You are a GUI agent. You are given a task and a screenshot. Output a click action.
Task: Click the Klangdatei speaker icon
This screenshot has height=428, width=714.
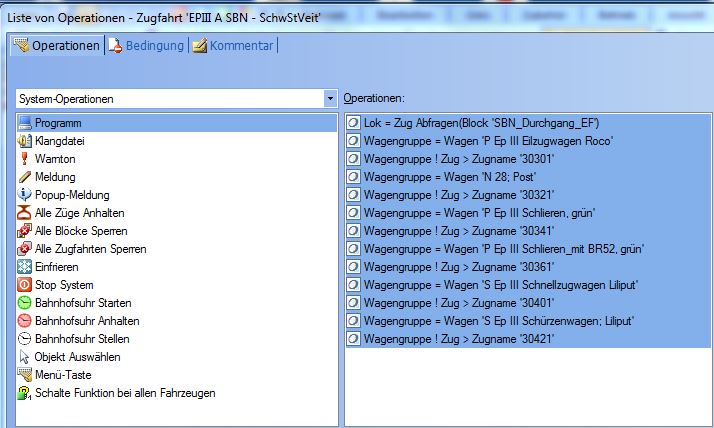tap(25, 141)
